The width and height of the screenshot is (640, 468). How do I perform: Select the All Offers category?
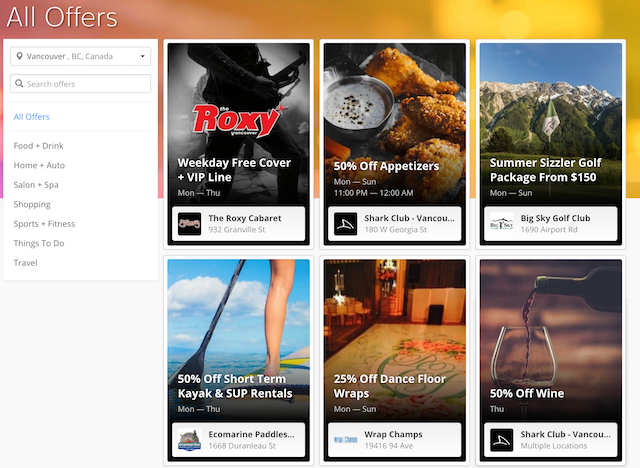click(31, 117)
